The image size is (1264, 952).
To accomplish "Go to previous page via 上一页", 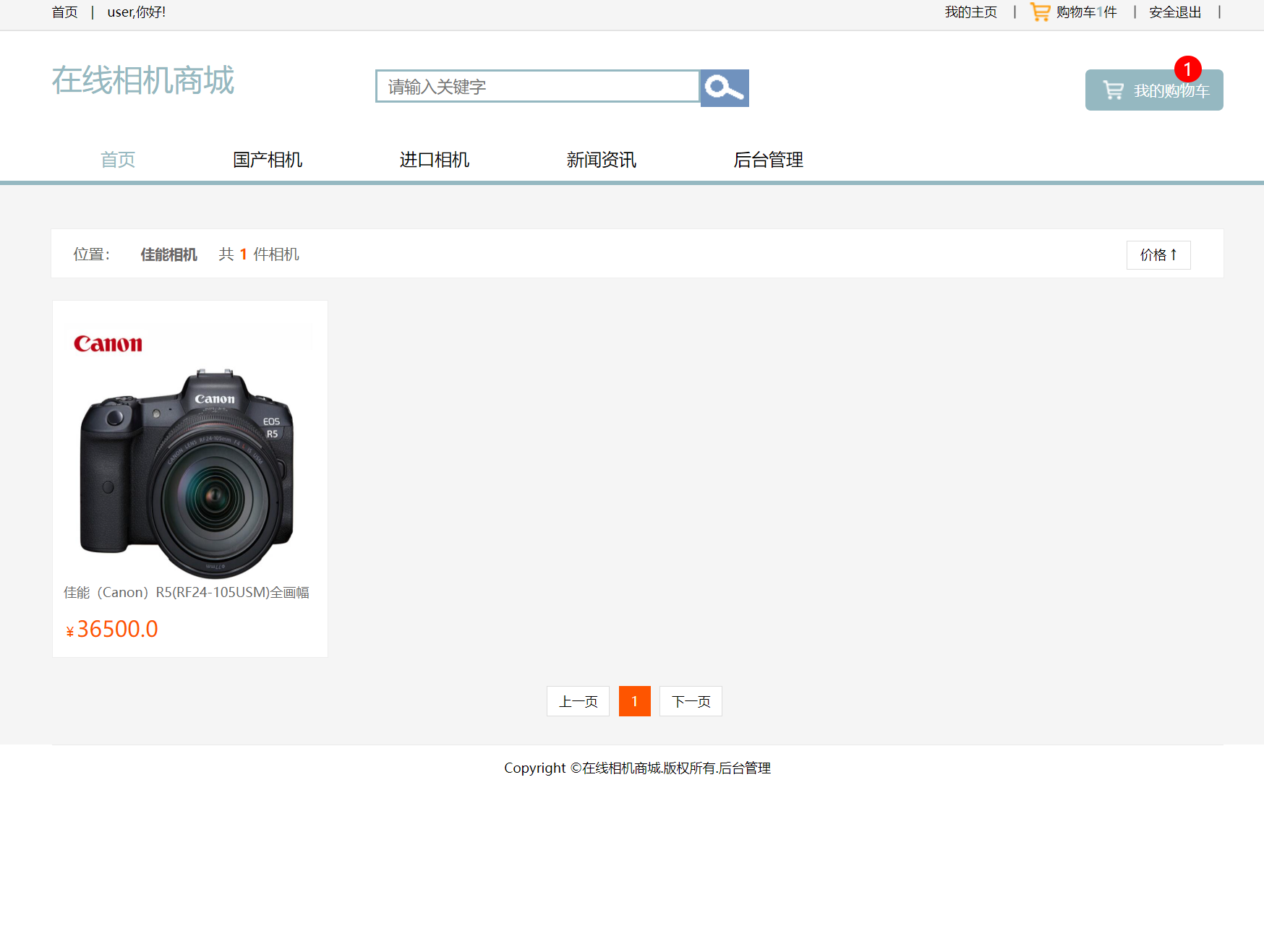I will pos(577,700).
